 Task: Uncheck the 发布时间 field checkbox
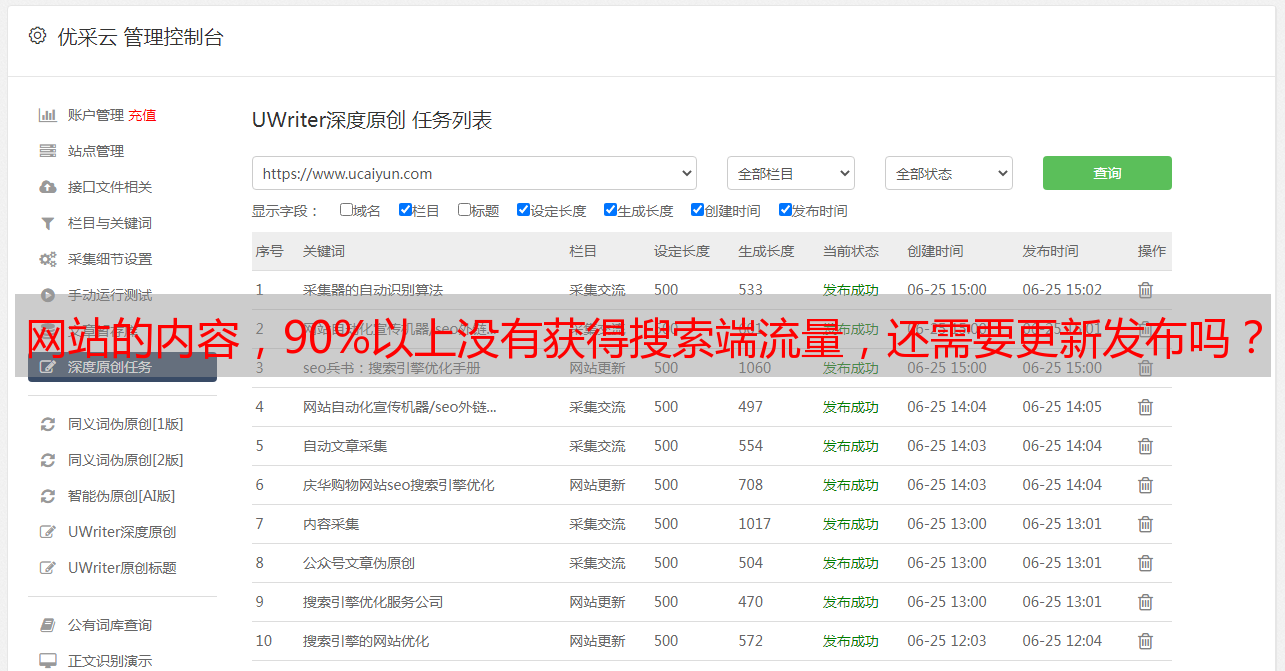pos(785,210)
